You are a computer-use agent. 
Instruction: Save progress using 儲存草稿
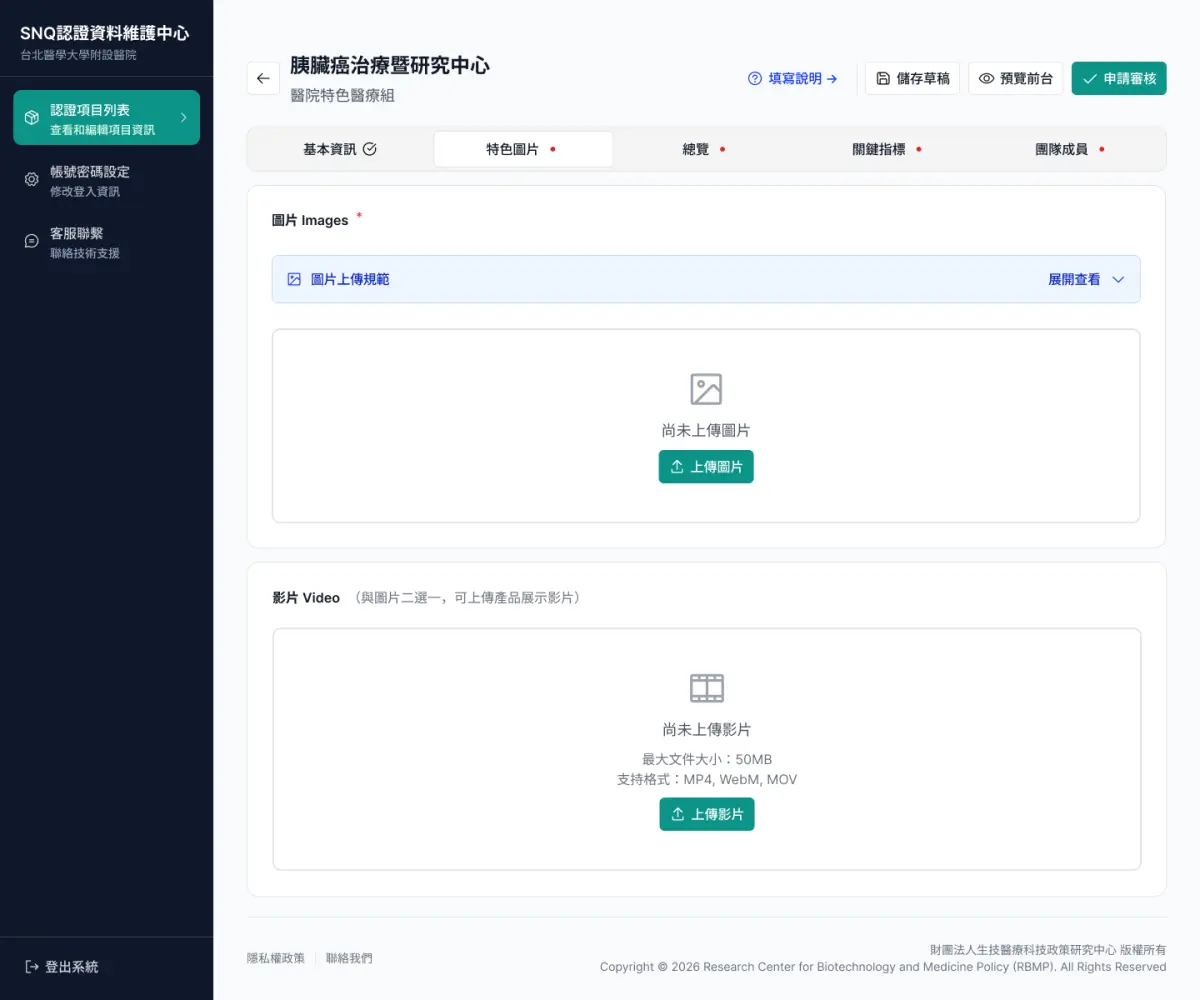click(911, 78)
